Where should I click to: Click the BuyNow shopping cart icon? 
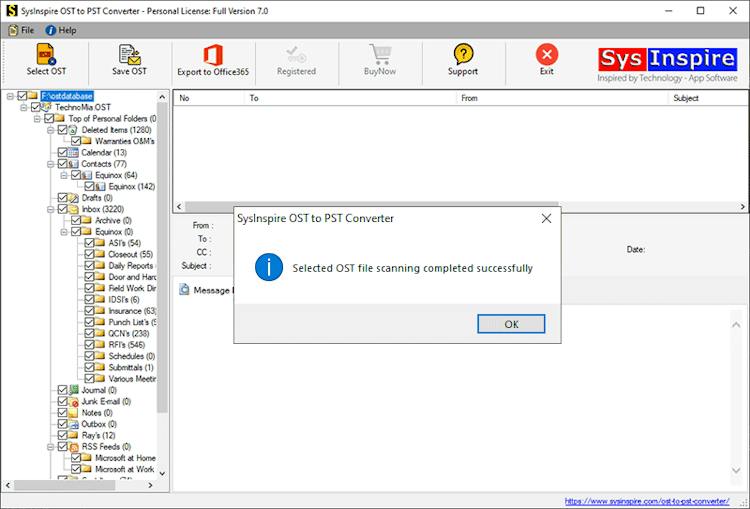pyautogui.click(x=380, y=54)
